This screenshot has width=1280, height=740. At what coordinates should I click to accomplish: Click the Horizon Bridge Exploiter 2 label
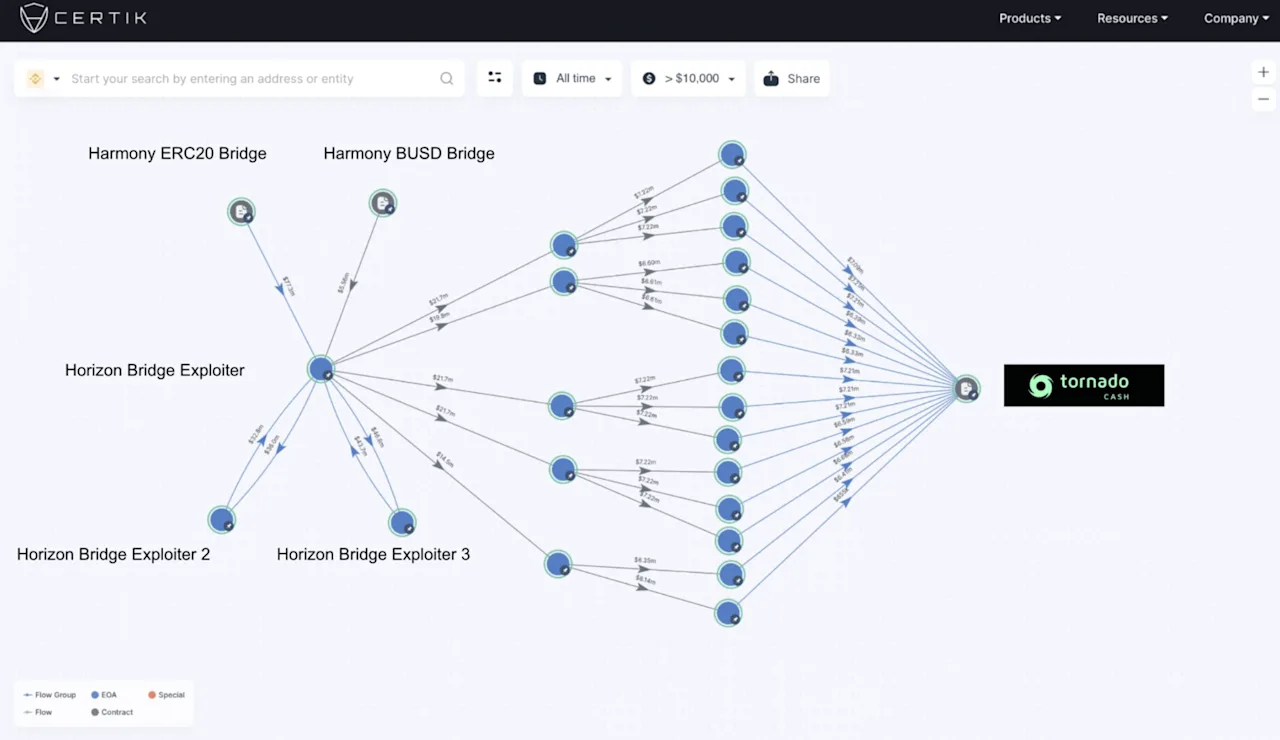[113, 554]
